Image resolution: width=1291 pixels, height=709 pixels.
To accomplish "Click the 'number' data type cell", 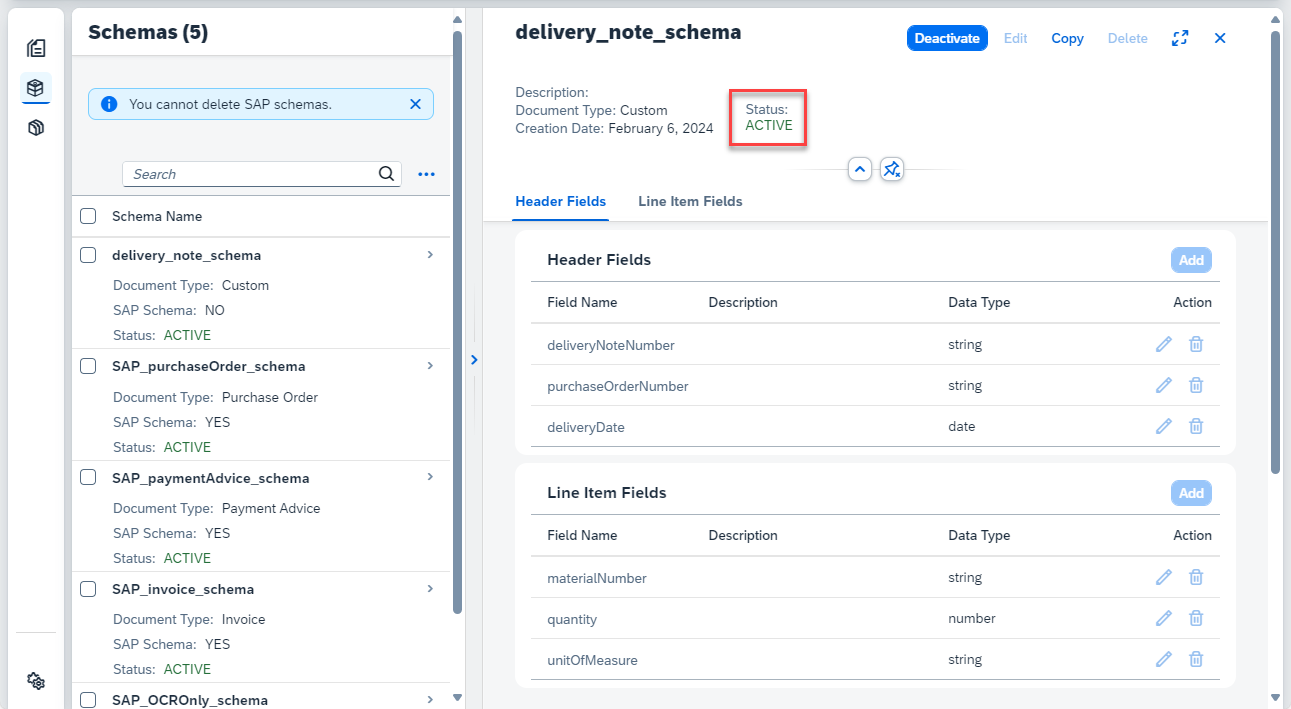I will [x=972, y=618].
